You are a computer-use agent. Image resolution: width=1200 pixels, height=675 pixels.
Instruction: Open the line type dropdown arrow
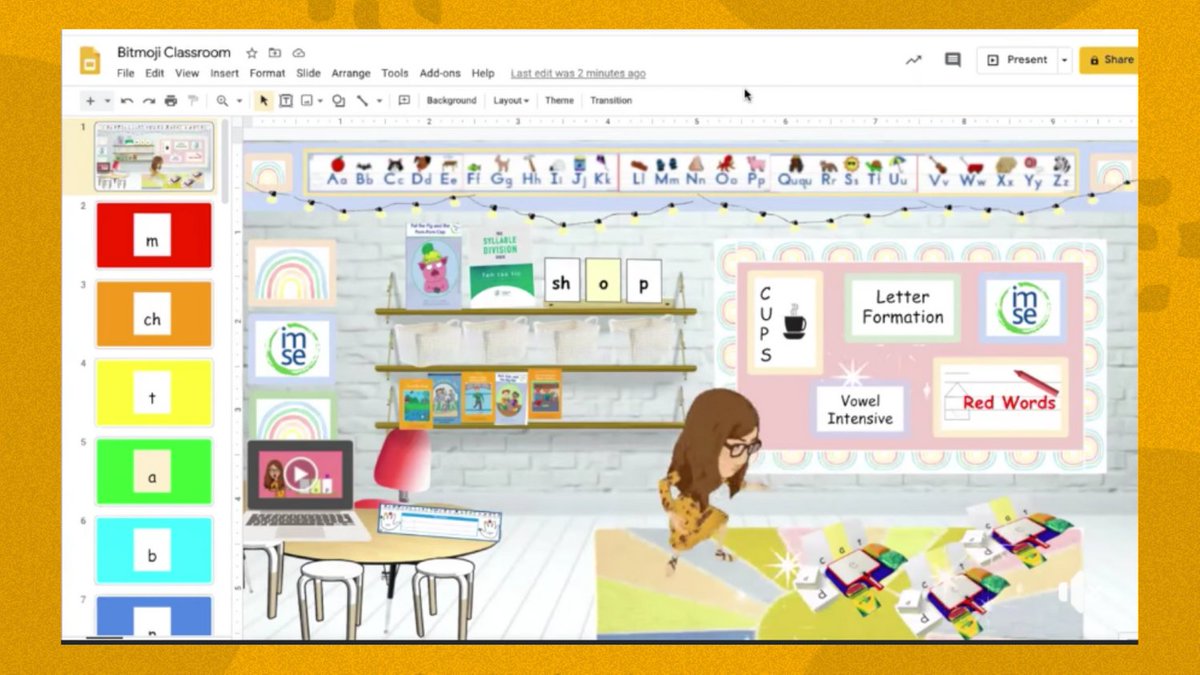(x=379, y=101)
